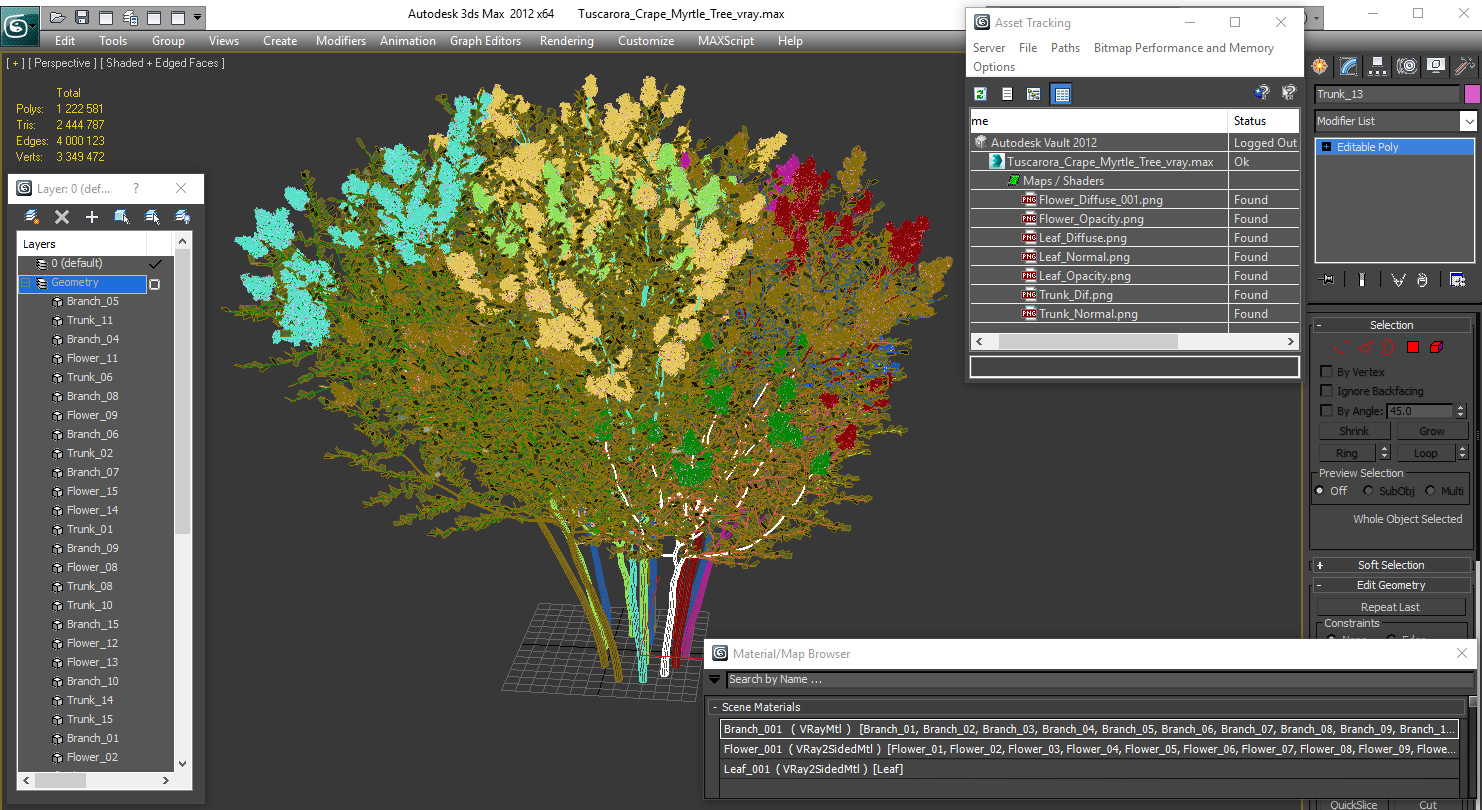Collapse the Geometry layer tree node
This screenshot has height=810, width=1482.
pos(25,283)
